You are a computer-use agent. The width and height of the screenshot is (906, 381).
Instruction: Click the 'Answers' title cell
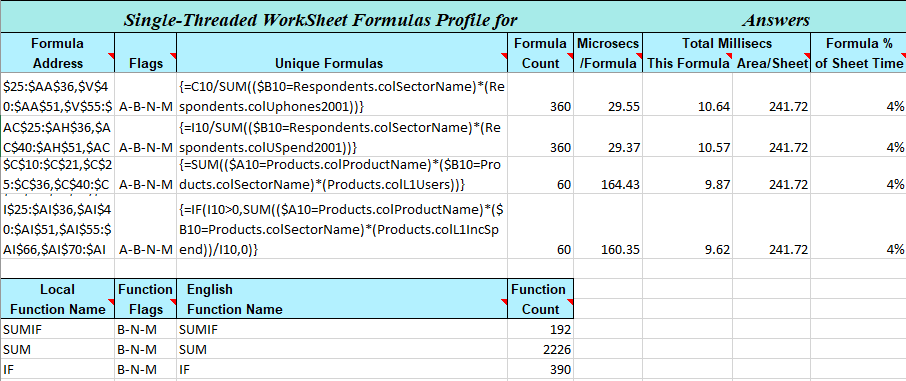pyautogui.click(x=775, y=20)
